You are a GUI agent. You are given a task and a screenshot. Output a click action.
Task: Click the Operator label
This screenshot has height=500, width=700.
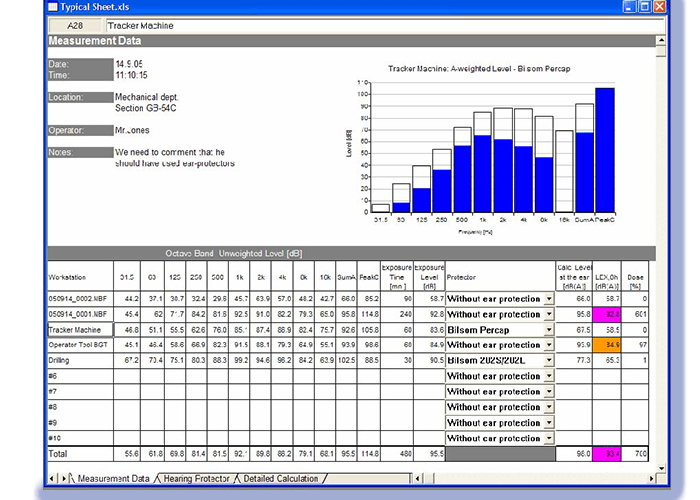[80, 130]
